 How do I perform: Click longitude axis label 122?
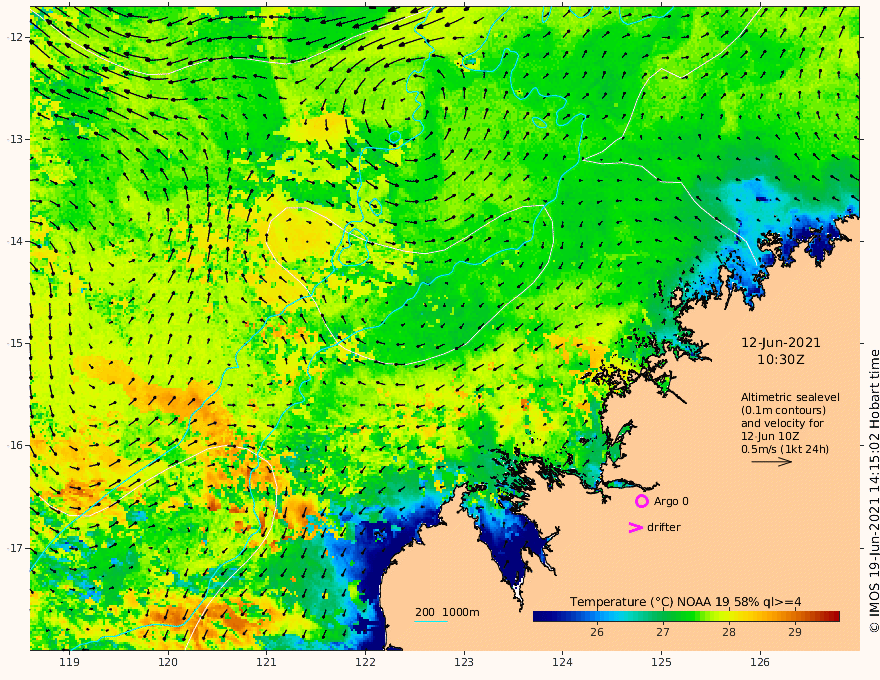click(365, 662)
